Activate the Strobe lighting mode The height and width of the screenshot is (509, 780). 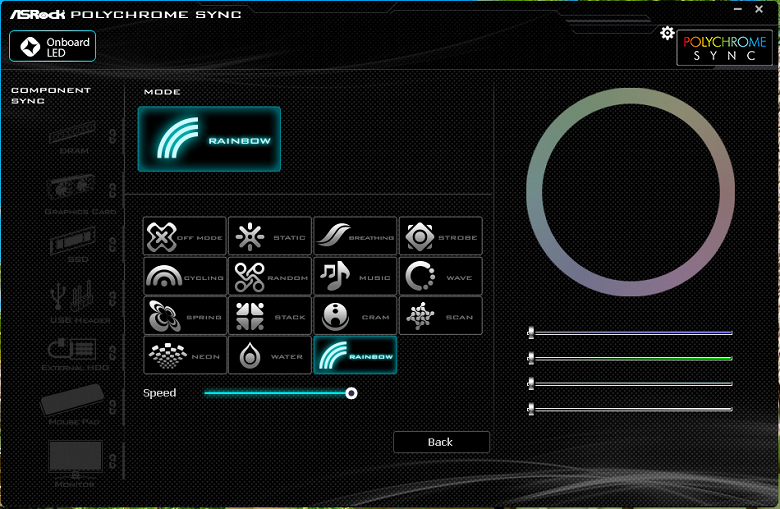pos(441,236)
